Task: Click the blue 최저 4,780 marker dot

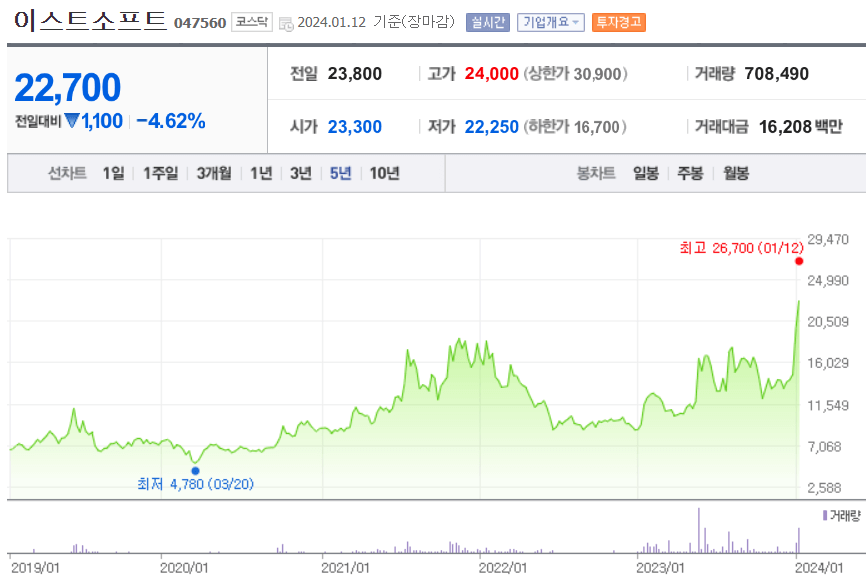Action: (x=196, y=471)
